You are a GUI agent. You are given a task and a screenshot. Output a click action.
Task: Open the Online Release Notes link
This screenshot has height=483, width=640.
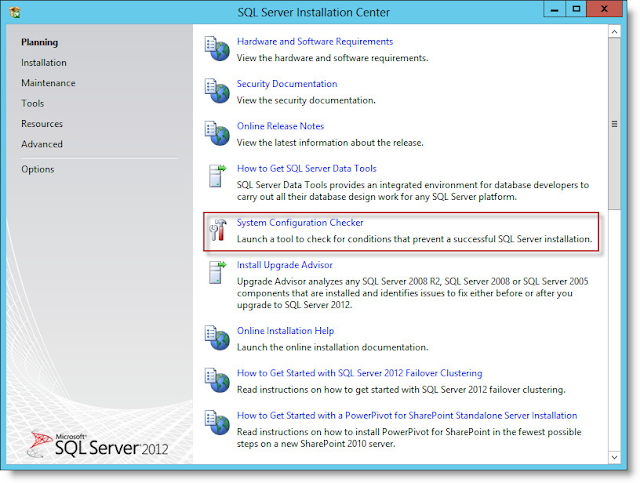tap(280, 126)
